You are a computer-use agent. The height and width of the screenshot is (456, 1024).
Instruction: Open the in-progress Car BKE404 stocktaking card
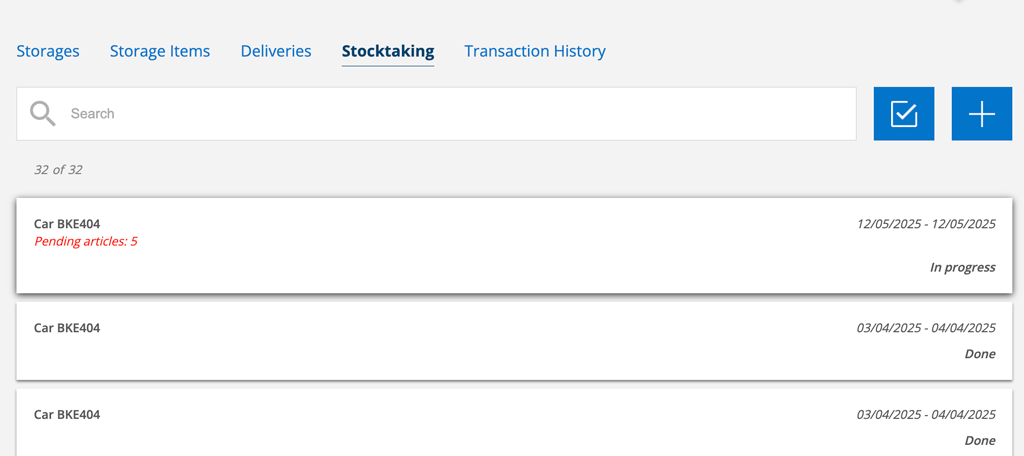(x=514, y=246)
